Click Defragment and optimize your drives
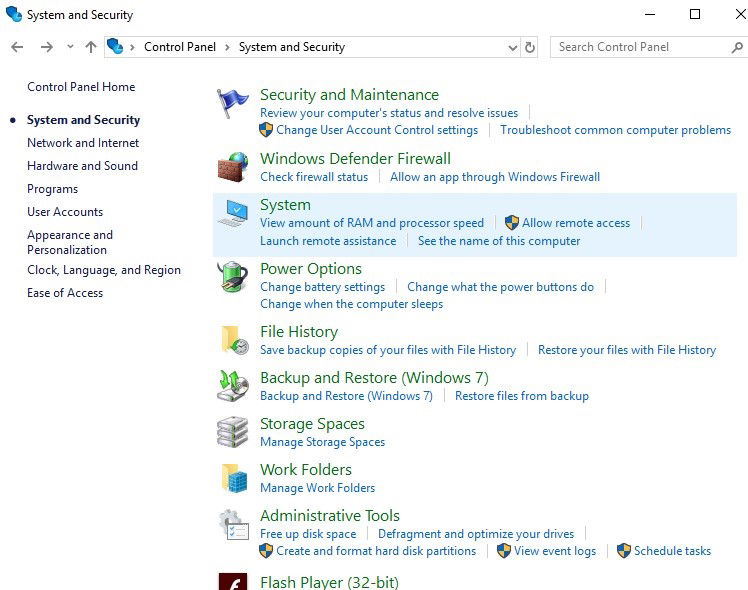Viewport: 748px width, 590px height. 476,534
